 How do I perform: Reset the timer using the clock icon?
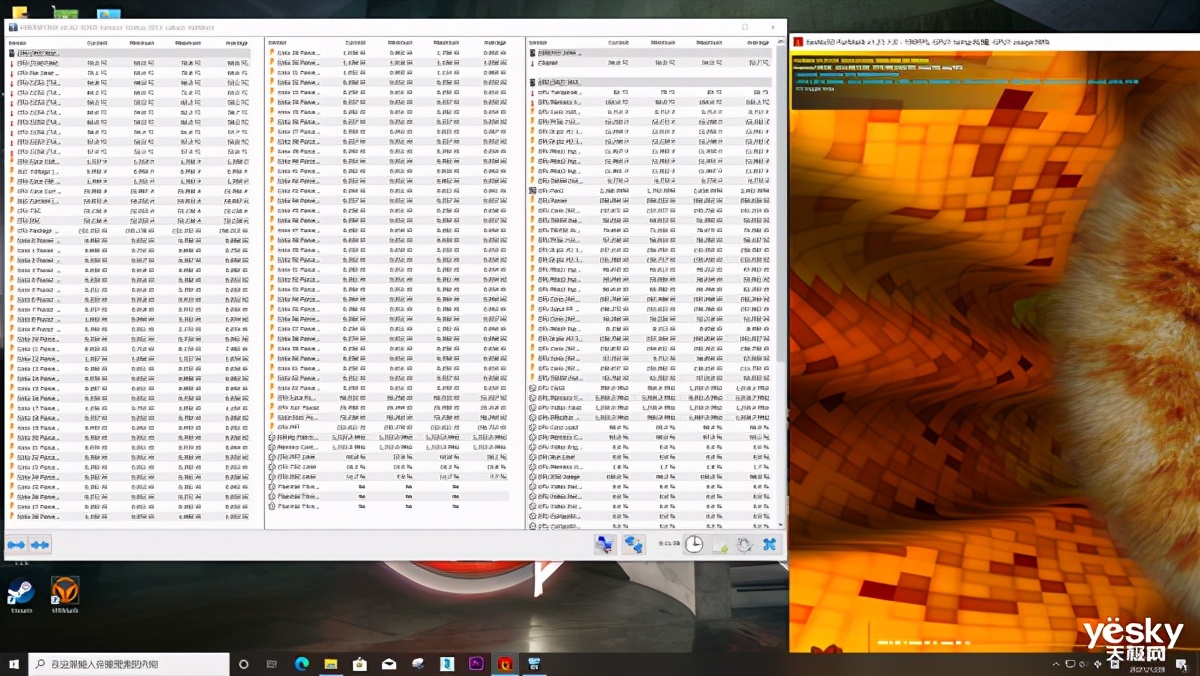(693, 545)
